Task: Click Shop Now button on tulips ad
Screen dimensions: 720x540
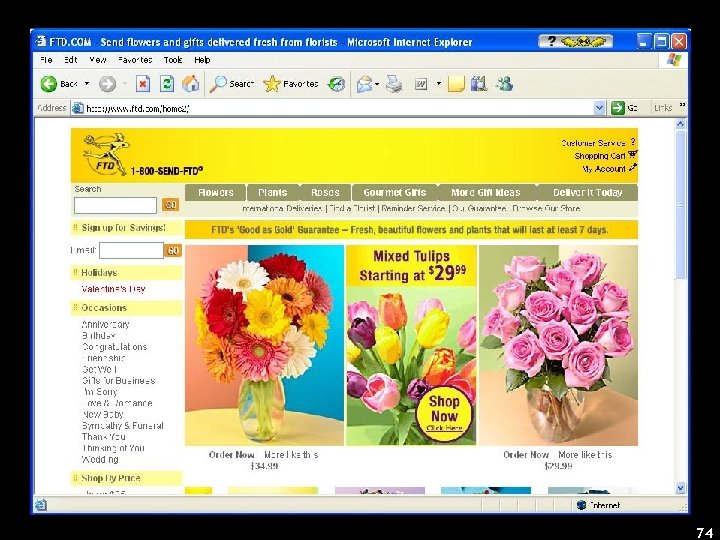Action: click(444, 415)
